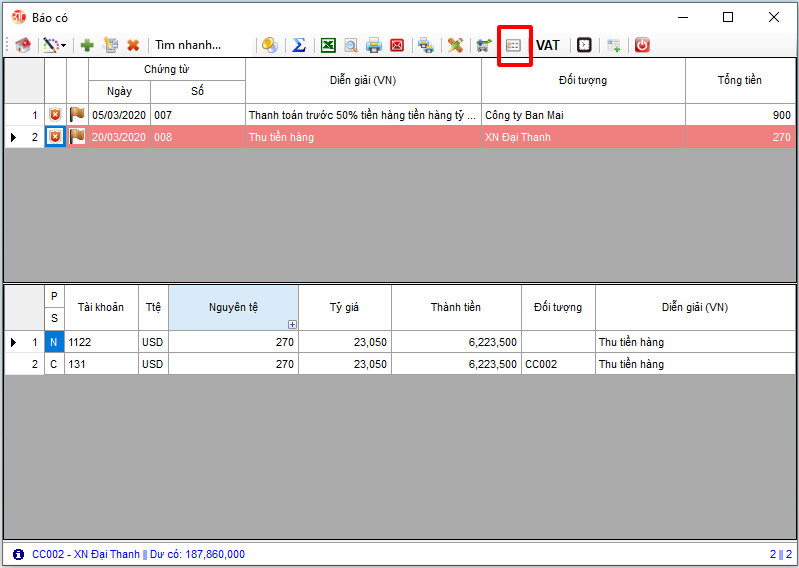Click the printer icon in the toolbar
799x568 pixels.
(x=374, y=45)
